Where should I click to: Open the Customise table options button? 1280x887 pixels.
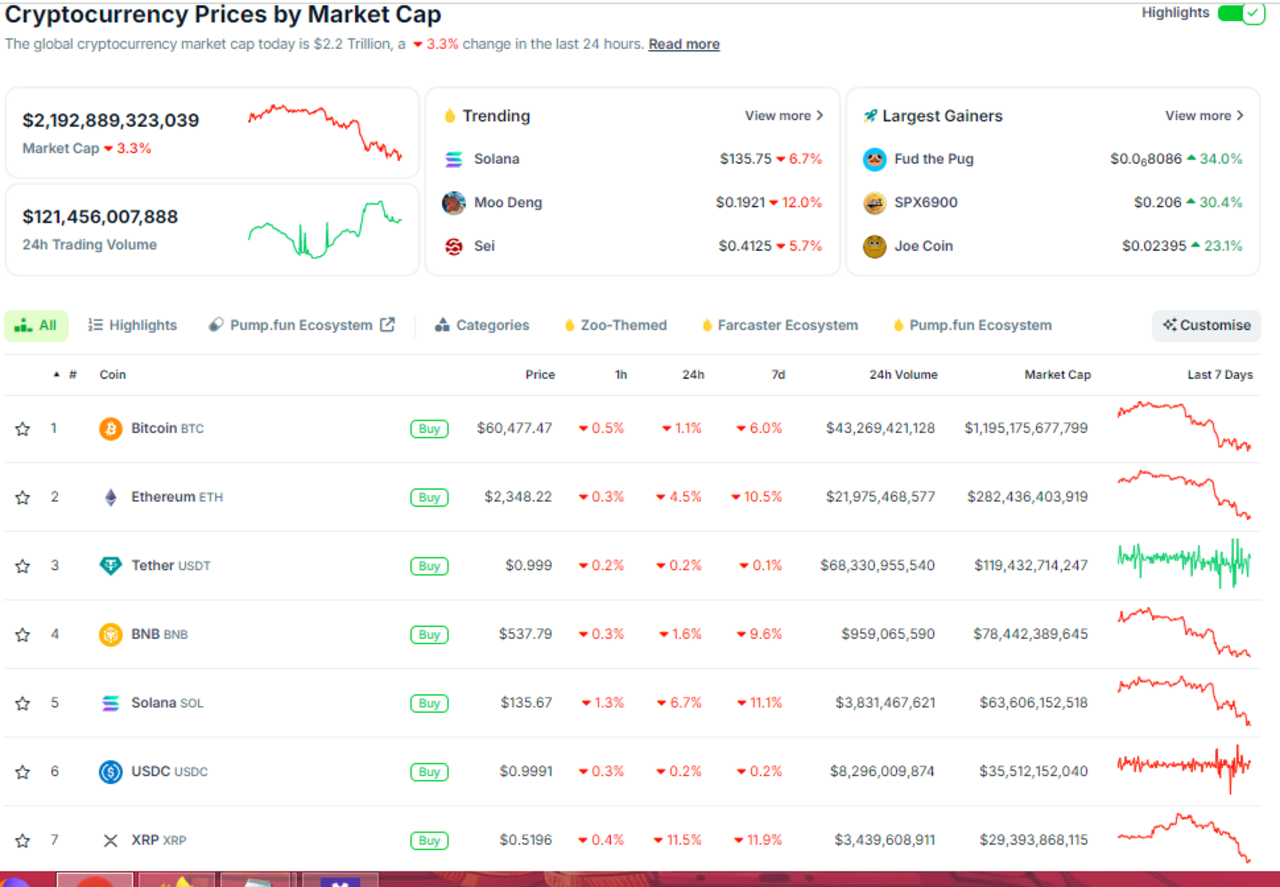click(1206, 325)
